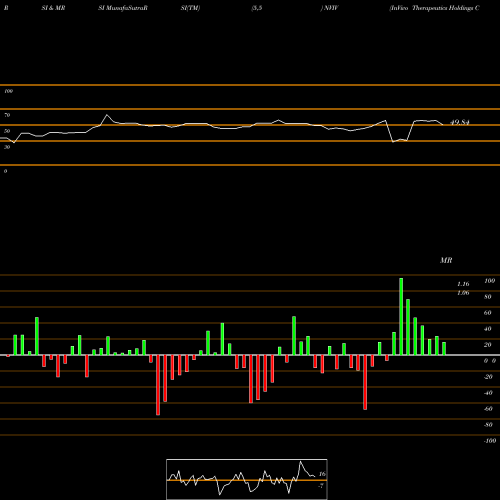
Task: Click the MR right axis label '-20'
Action: point(488,377)
